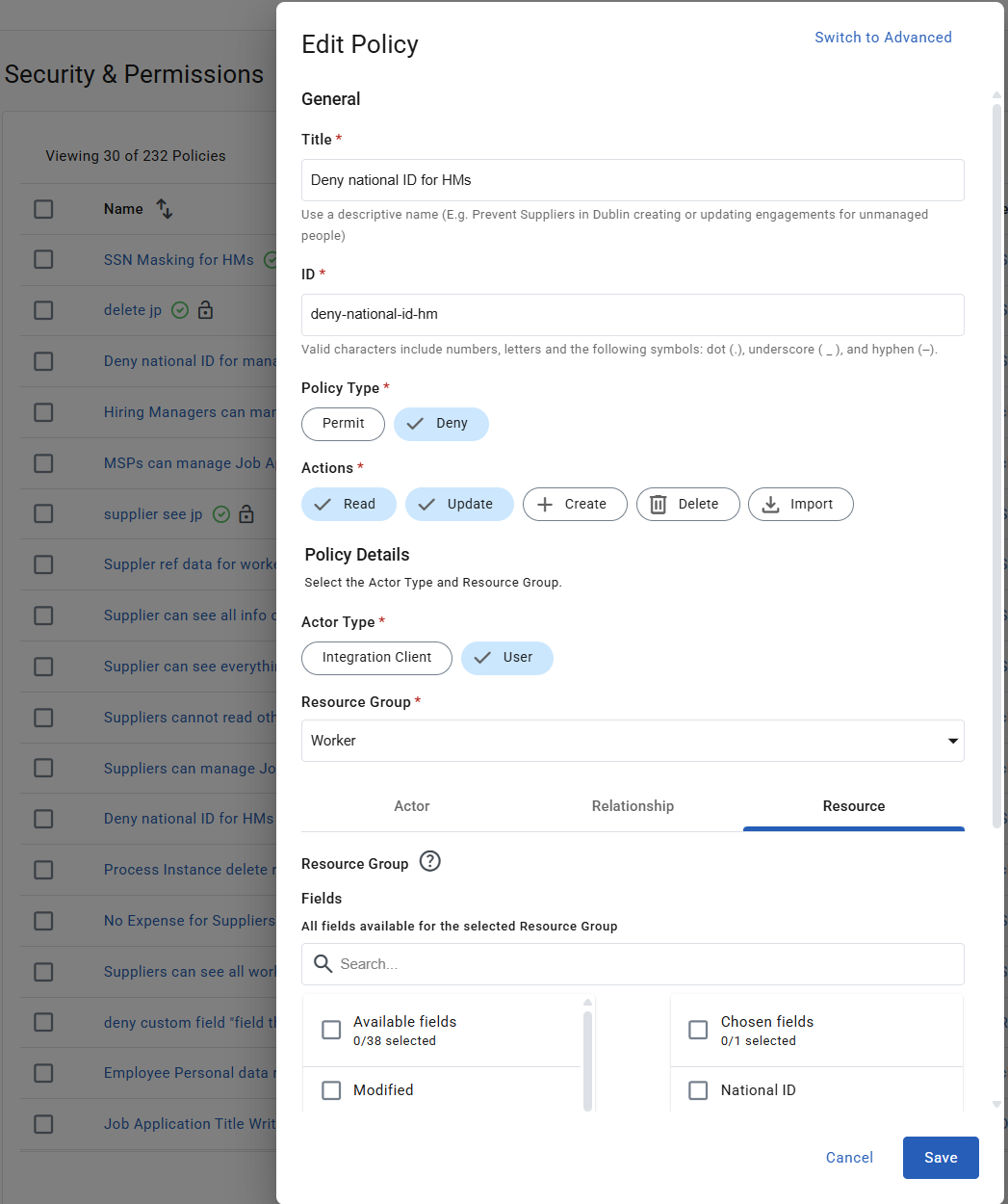Open the Job Application Title policy link
Viewport: 1008px width, 1204px height.
[190, 1124]
